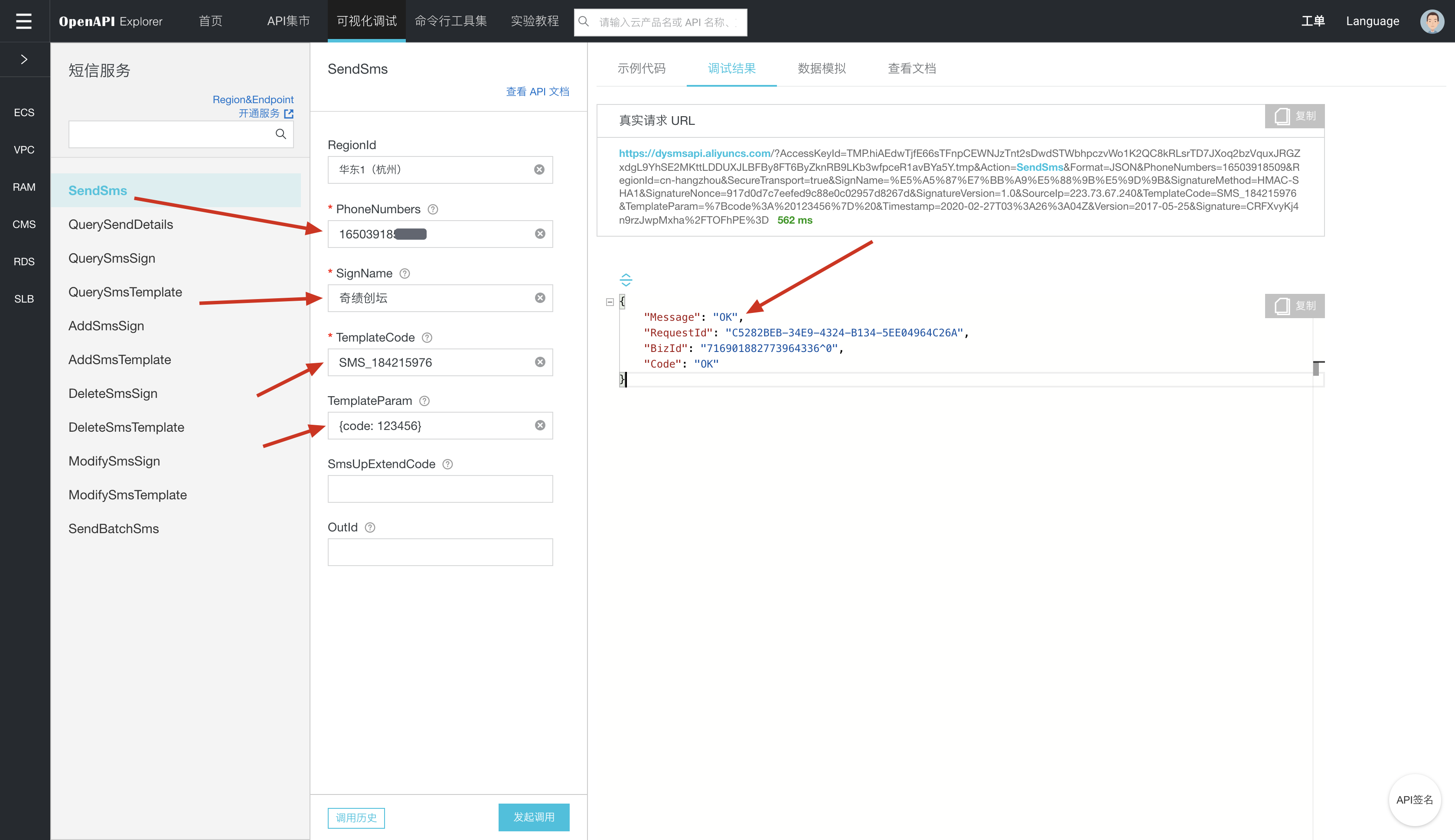Copy the real request URL with 复制
The width and height of the screenshot is (1455, 840).
(x=1294, y=116)
